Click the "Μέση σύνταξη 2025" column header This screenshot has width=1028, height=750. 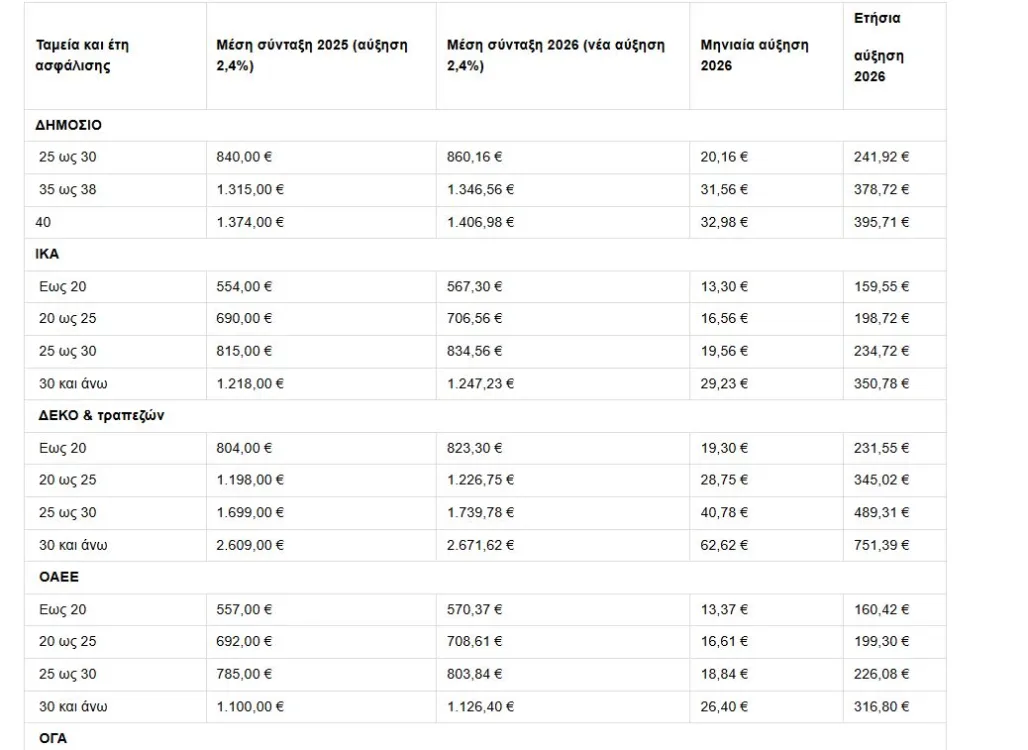pos(312,56)
